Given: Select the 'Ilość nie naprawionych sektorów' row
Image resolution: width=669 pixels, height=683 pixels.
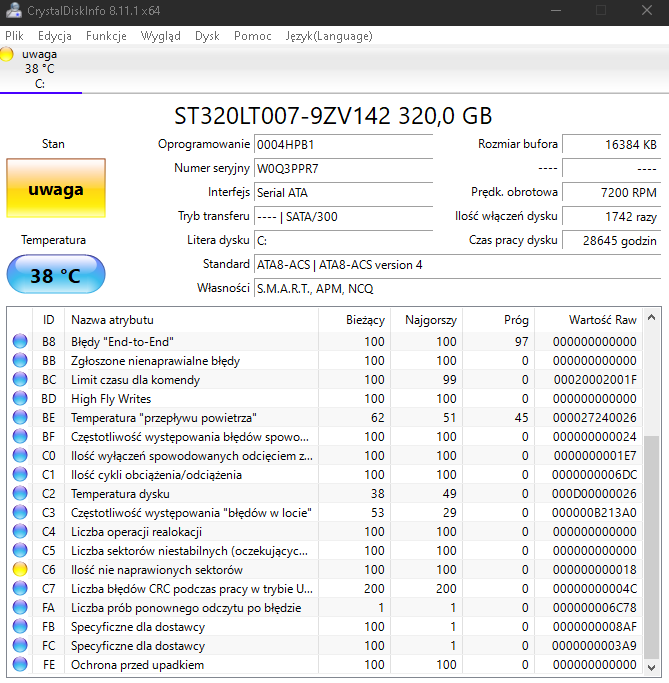Looking at the screenshot, I should [x=325, y=569].
